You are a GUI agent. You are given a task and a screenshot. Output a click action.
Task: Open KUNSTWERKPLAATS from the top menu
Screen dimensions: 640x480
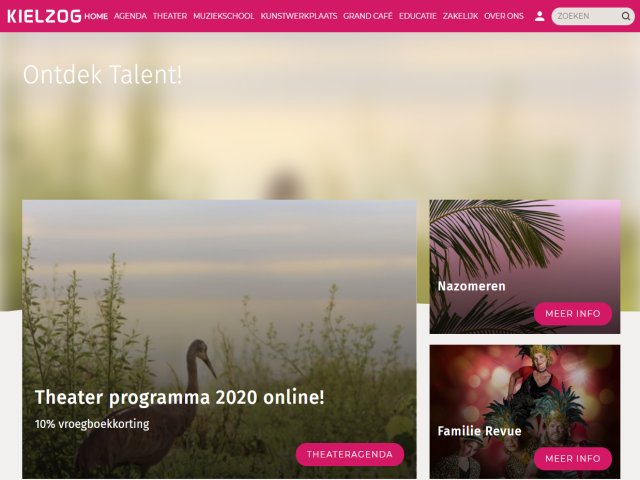pyautogui.click(x=299, y=16)
